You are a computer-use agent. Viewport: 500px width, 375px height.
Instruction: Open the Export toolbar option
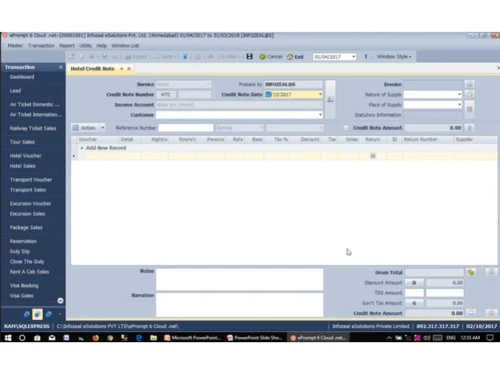pyautogui.click(x=136, y=57)
